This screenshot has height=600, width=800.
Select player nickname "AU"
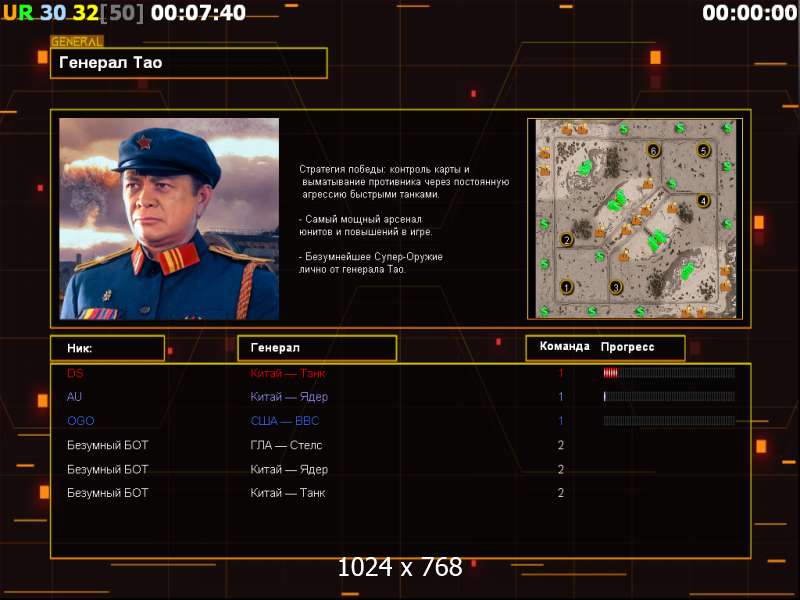coord(74,396)
